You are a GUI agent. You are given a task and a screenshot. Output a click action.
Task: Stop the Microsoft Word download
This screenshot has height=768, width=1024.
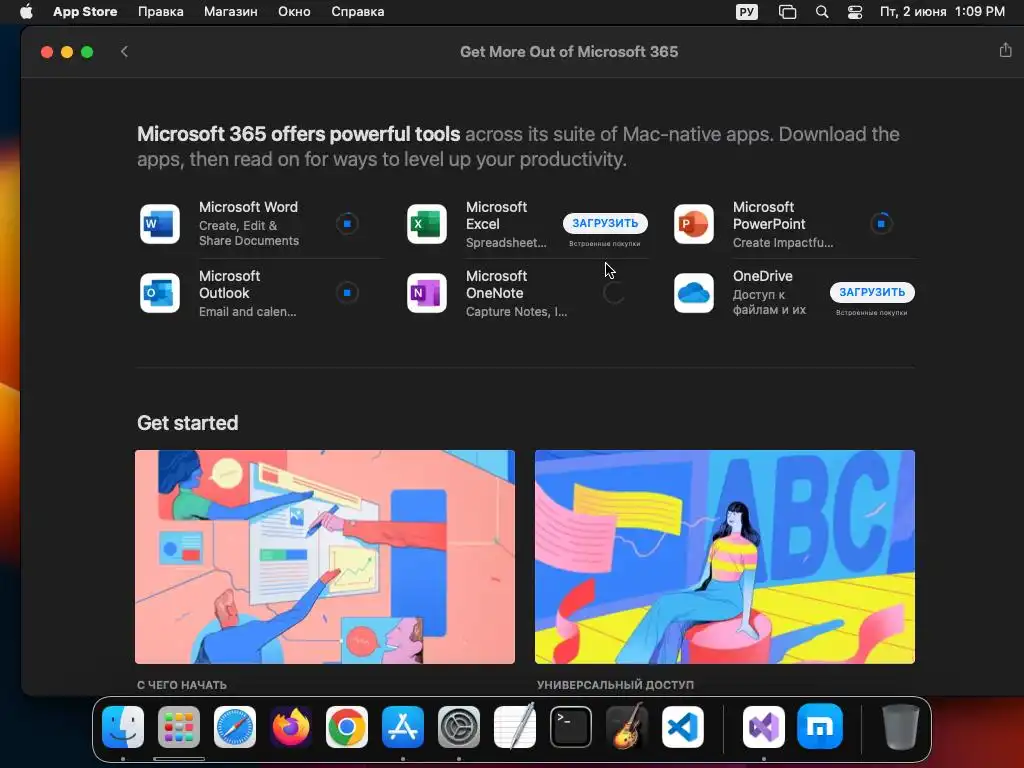347,224
